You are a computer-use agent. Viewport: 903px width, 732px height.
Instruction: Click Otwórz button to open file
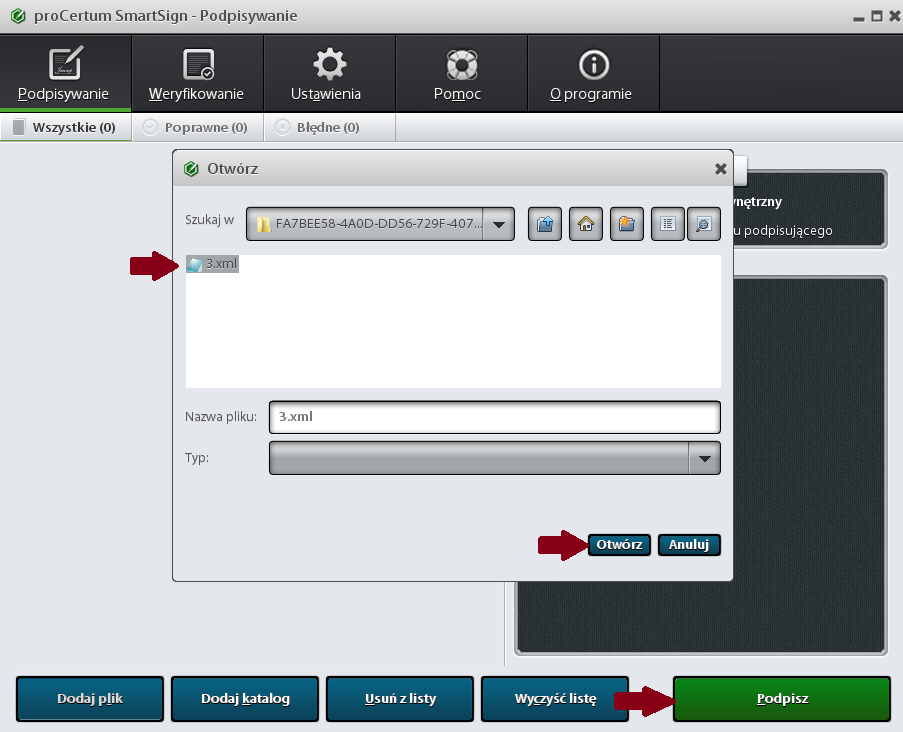[619, 545]
